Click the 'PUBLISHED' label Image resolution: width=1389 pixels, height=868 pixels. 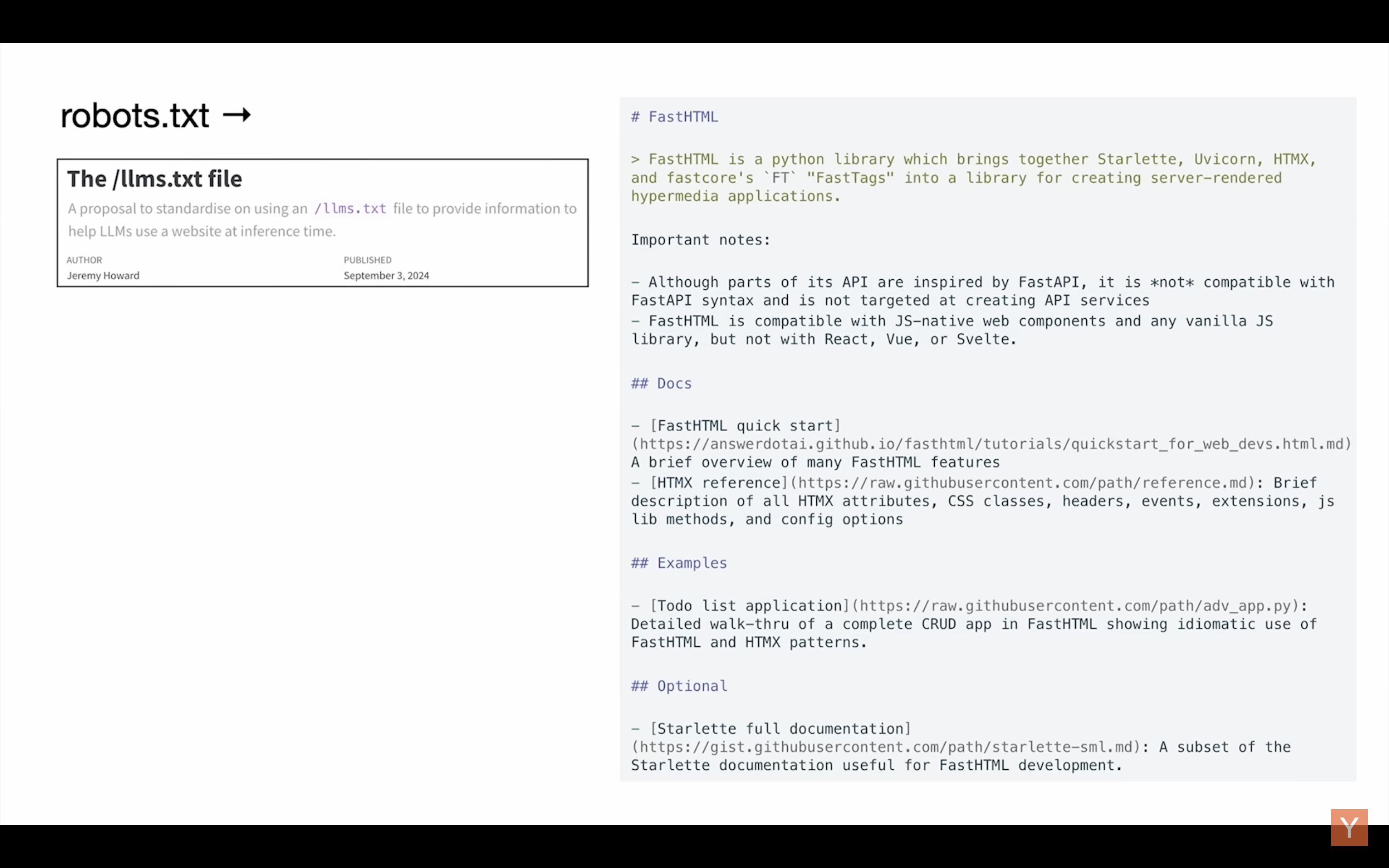click(x=367, y=260)
